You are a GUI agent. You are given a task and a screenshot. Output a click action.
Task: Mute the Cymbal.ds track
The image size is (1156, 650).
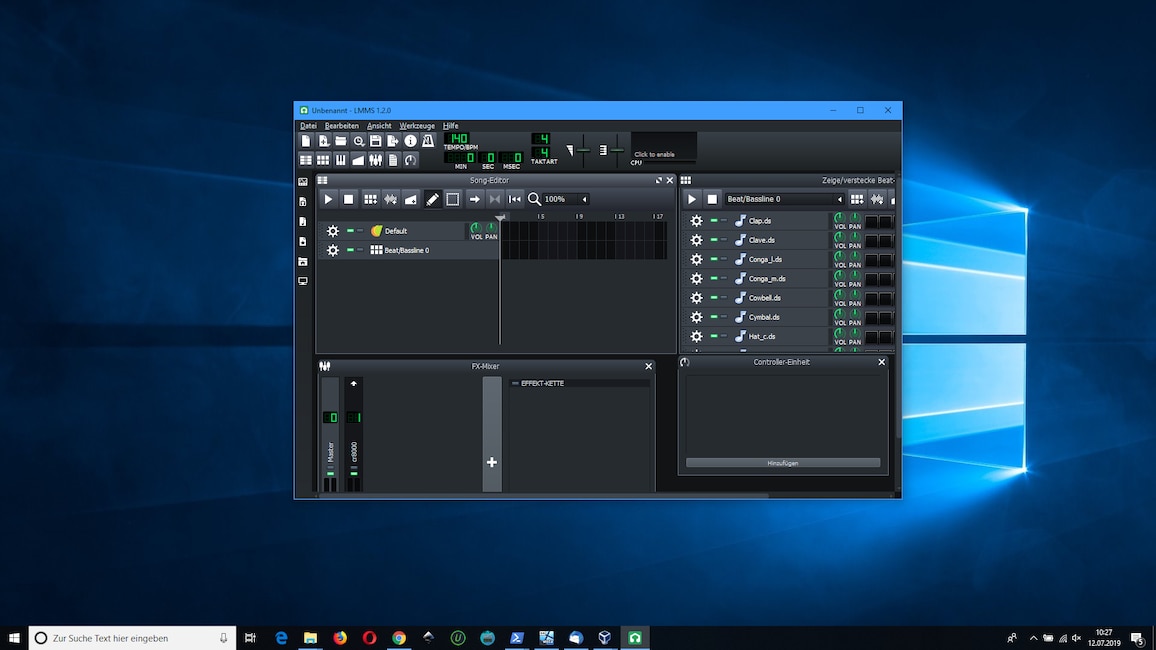[713, 317]
